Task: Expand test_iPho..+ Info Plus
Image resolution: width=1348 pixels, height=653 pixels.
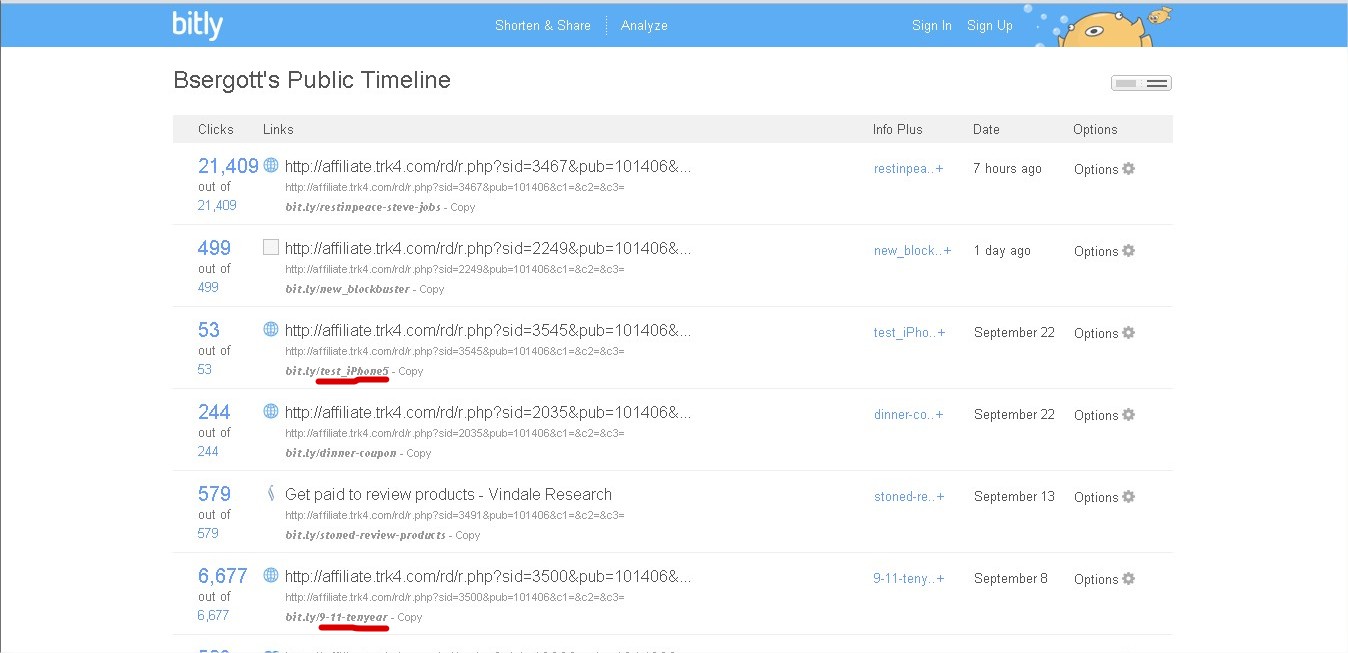Action: [x=910, y=333]
